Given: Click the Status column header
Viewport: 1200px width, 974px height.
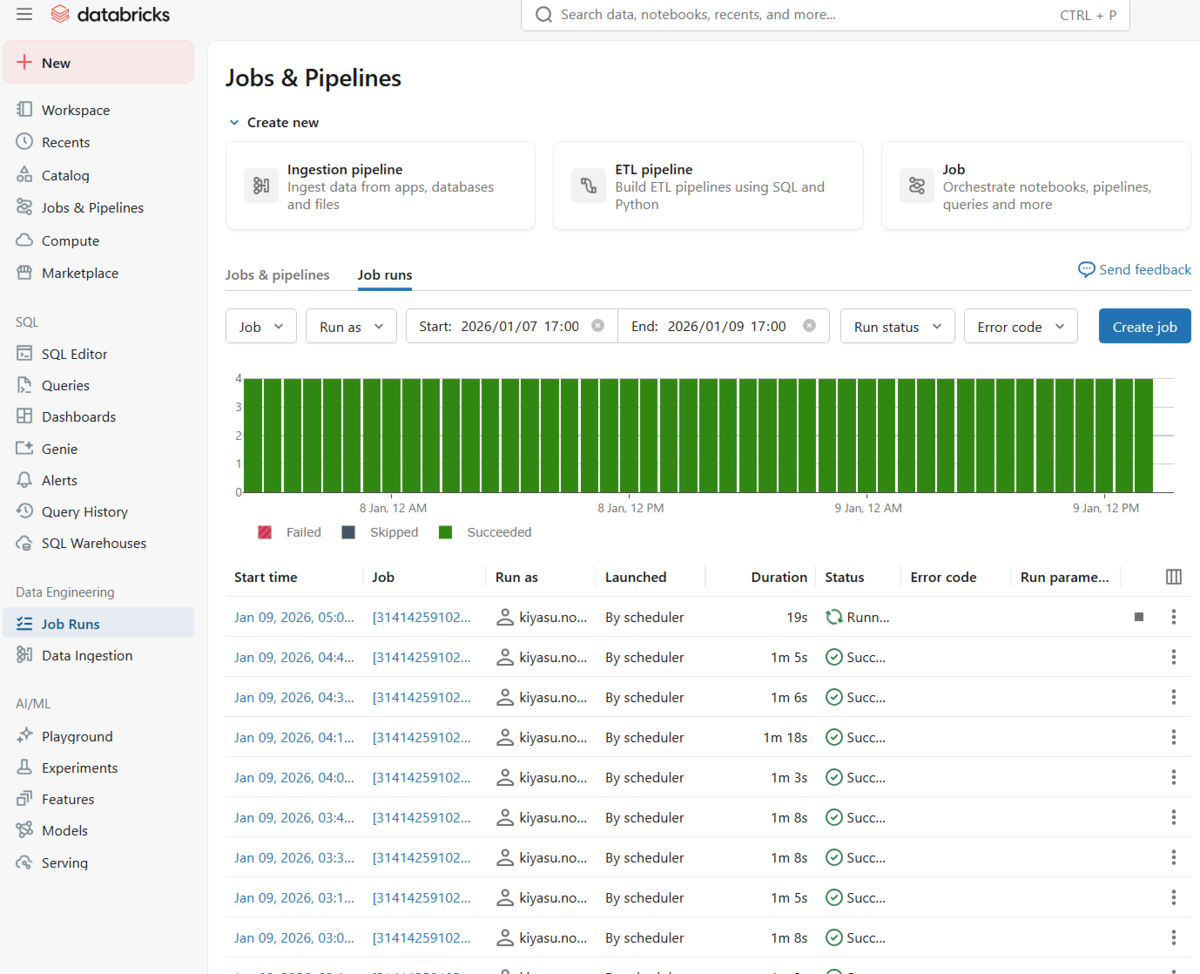Looking at the screenshot, I should coord(844,577).
